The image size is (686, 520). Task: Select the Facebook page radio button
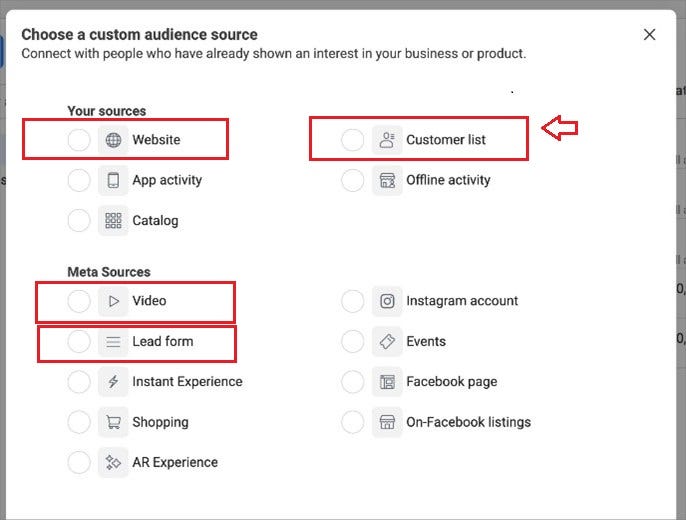click(353, 382)
